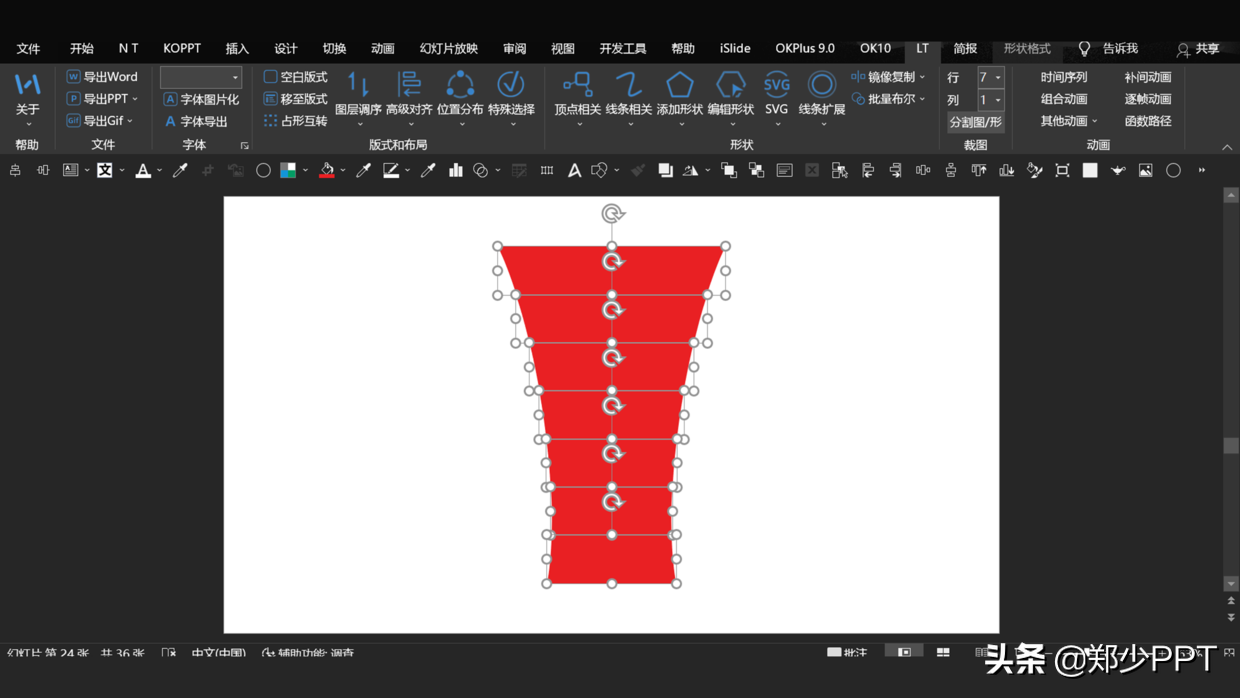The height and width of the screenshot is (698, 1240).
Task: Click the align right icon in quick toolbar
Action: click(x=895, y=171)
